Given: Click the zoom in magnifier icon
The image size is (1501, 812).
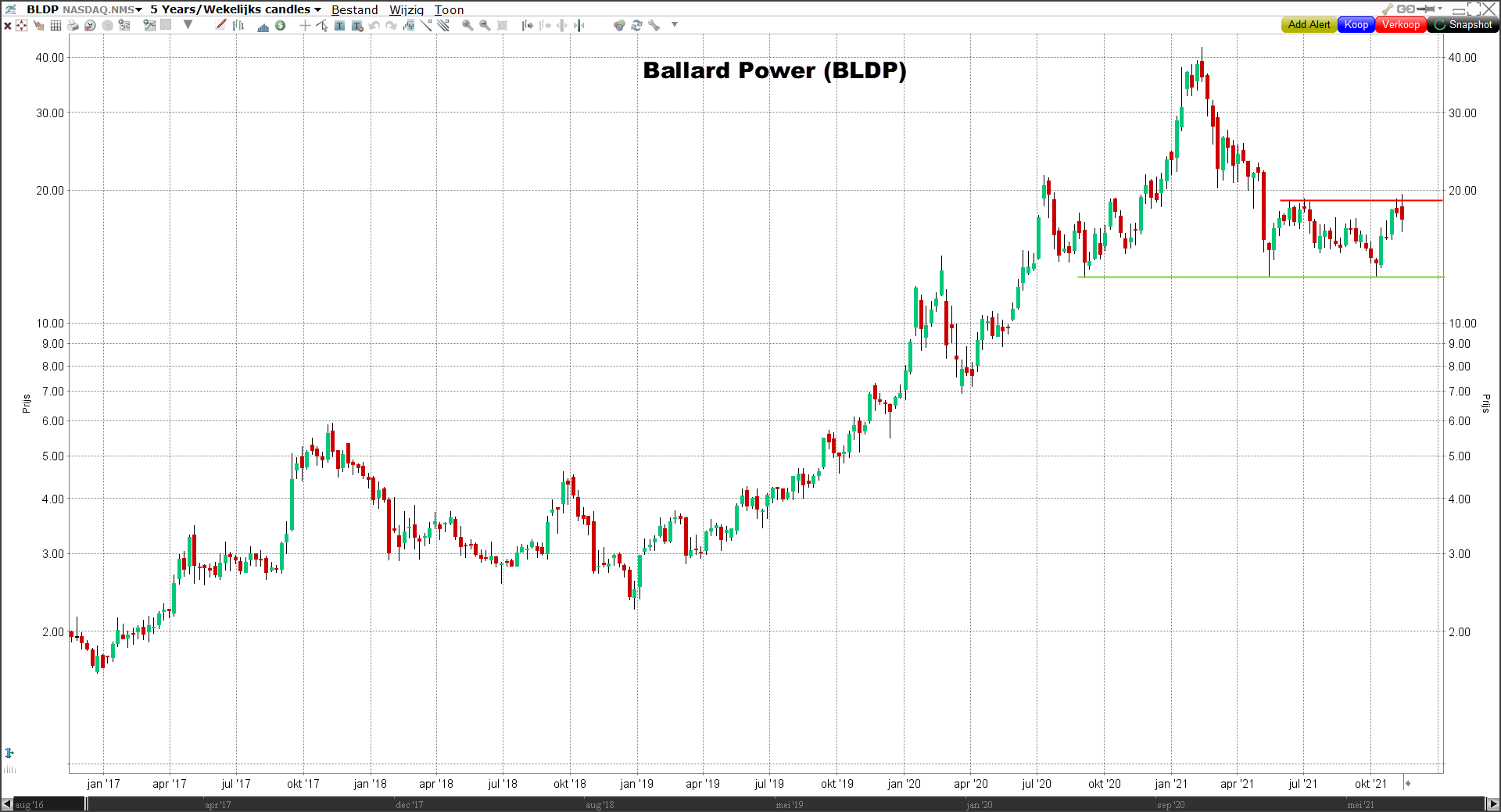Looking at the screenshot, I should (x=467, y=25).
